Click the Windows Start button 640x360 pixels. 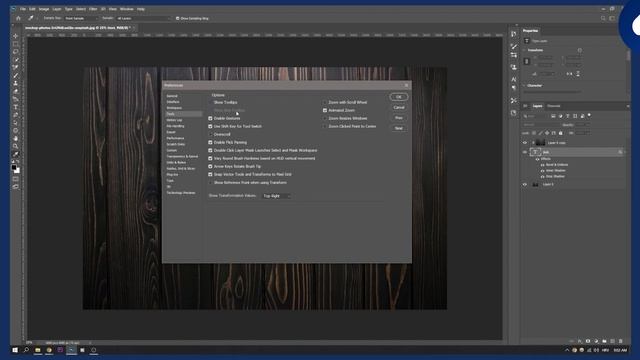(x=15, y=350)
